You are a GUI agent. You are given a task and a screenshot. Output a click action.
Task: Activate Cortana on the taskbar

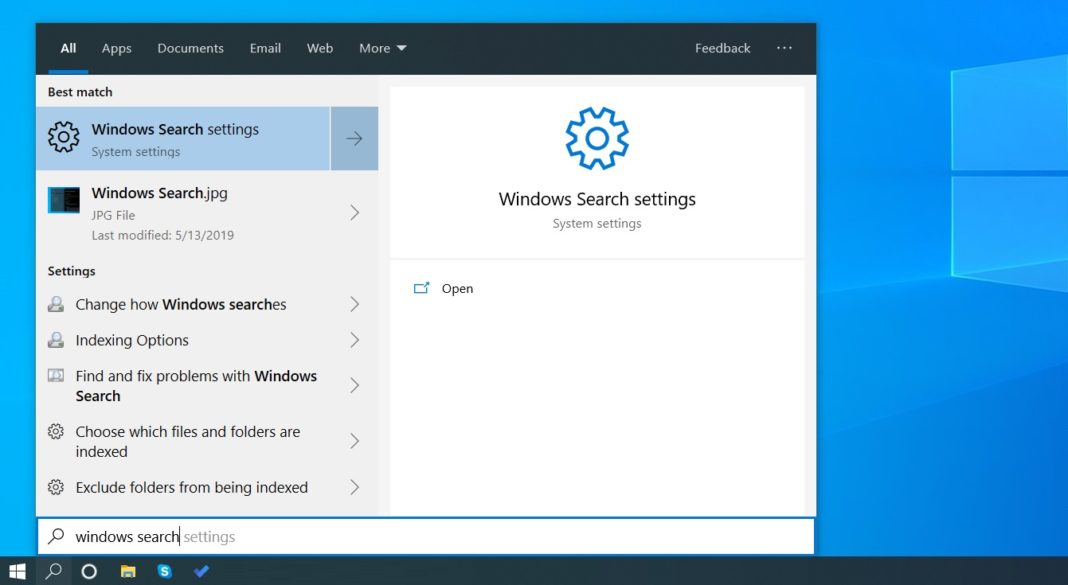pos(90,571)
